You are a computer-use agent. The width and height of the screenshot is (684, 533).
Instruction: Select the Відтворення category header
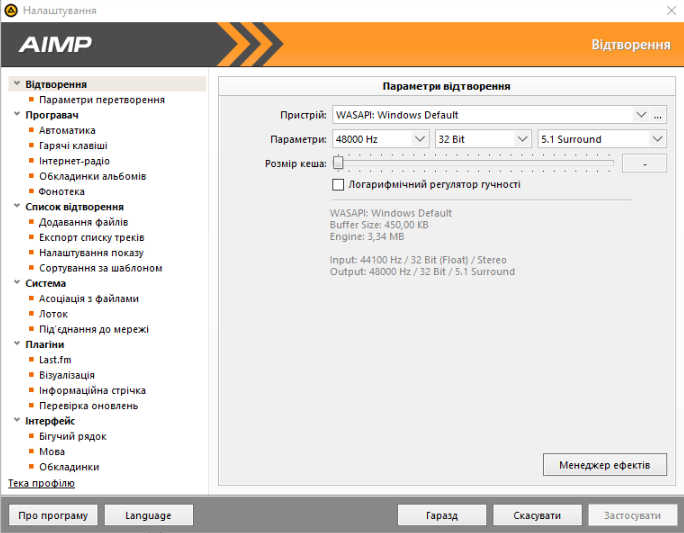56,84
